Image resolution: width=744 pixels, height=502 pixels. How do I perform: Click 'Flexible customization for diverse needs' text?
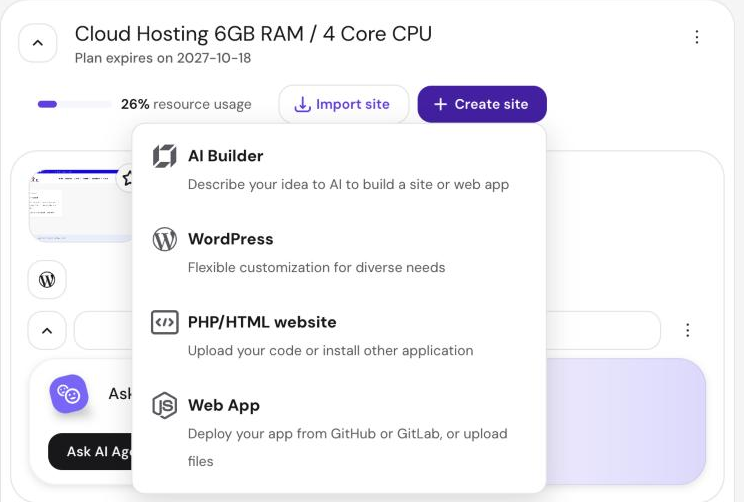click(316, 268)
